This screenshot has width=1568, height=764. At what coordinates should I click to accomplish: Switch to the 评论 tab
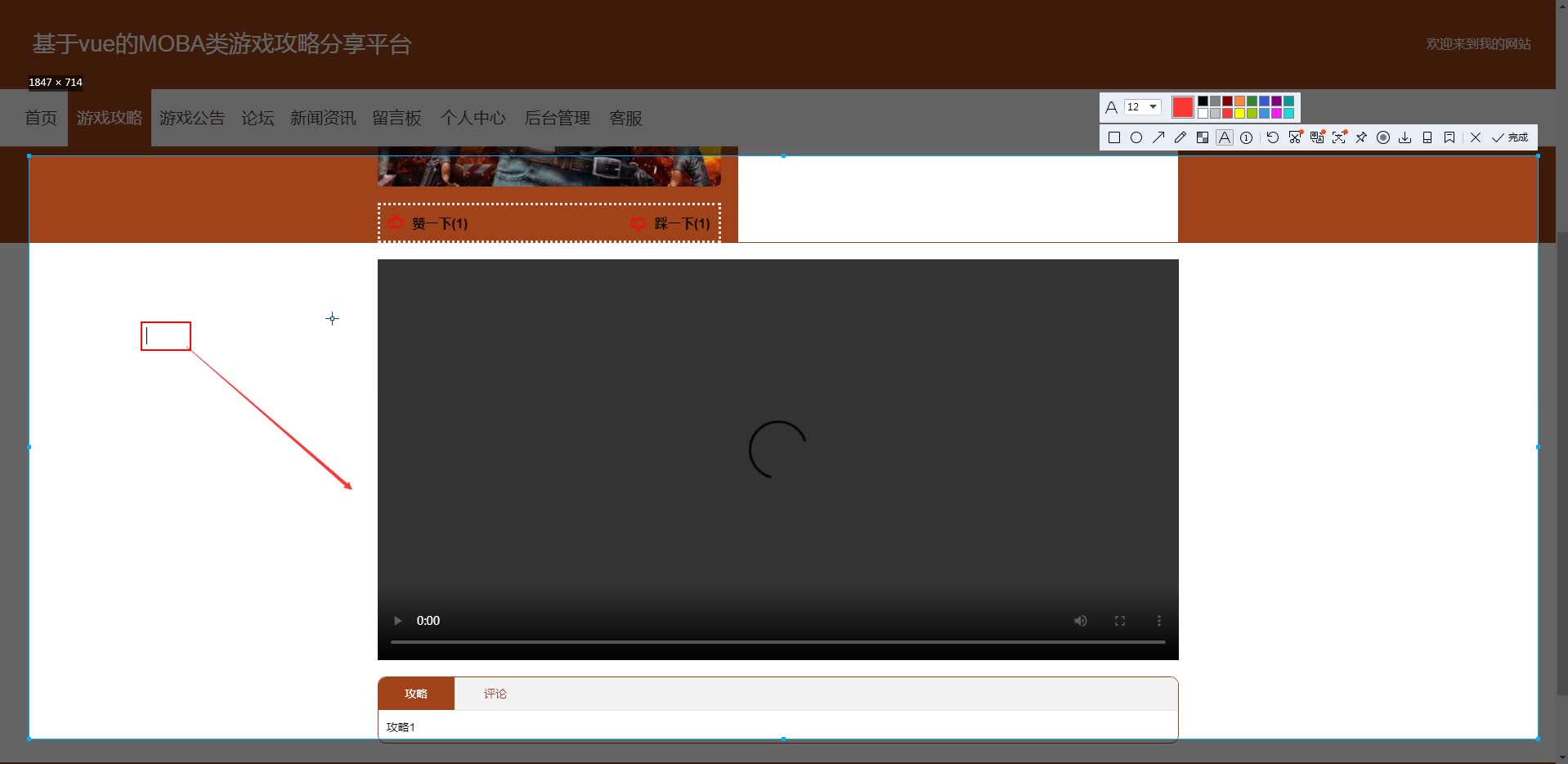495,694
